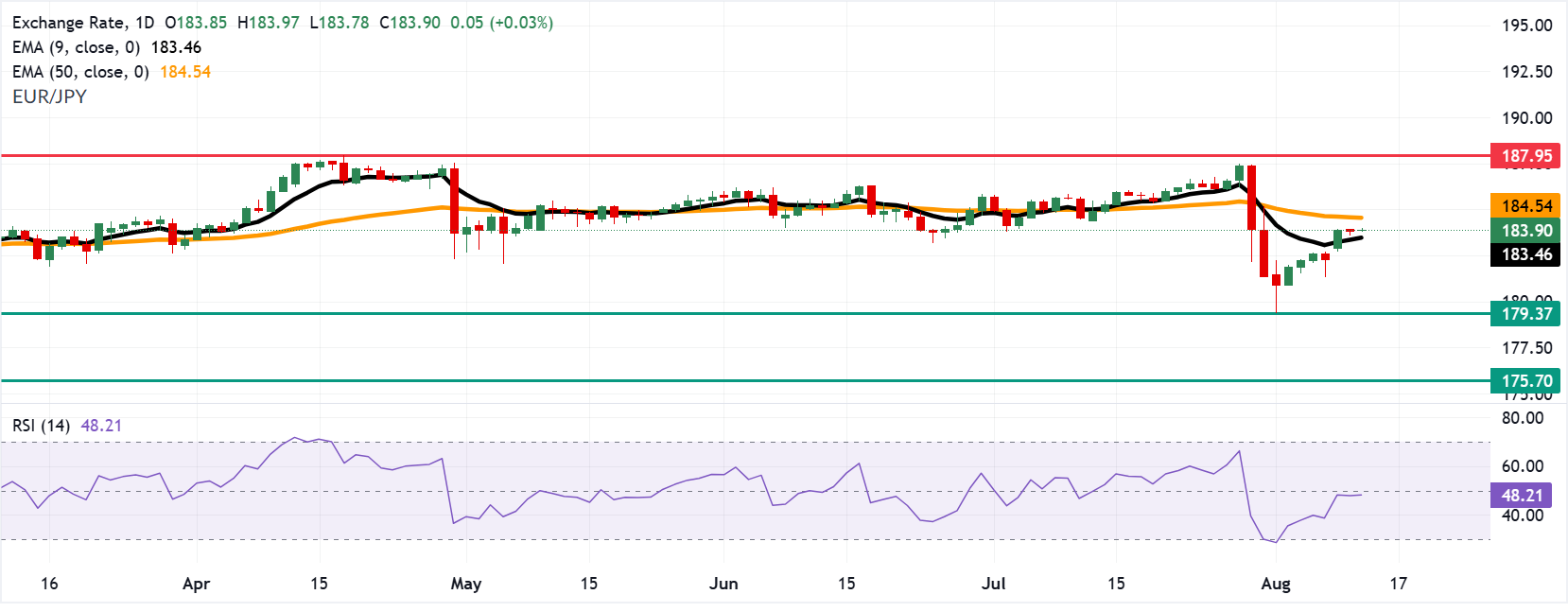Click the high value H183.97

(268, 23)
